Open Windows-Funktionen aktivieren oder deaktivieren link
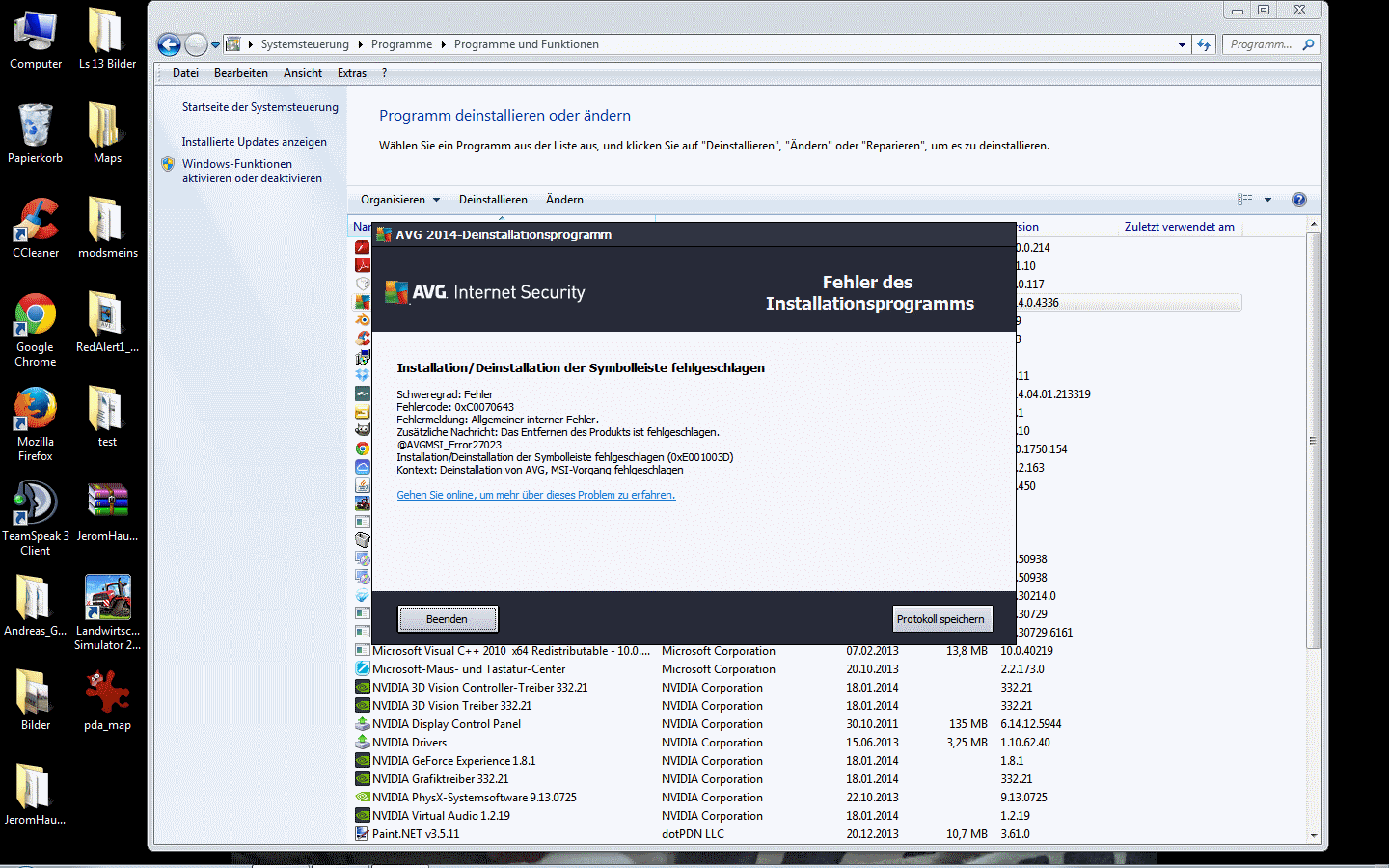This screenshot has height=868, width=1389. (x=252, y=171)
